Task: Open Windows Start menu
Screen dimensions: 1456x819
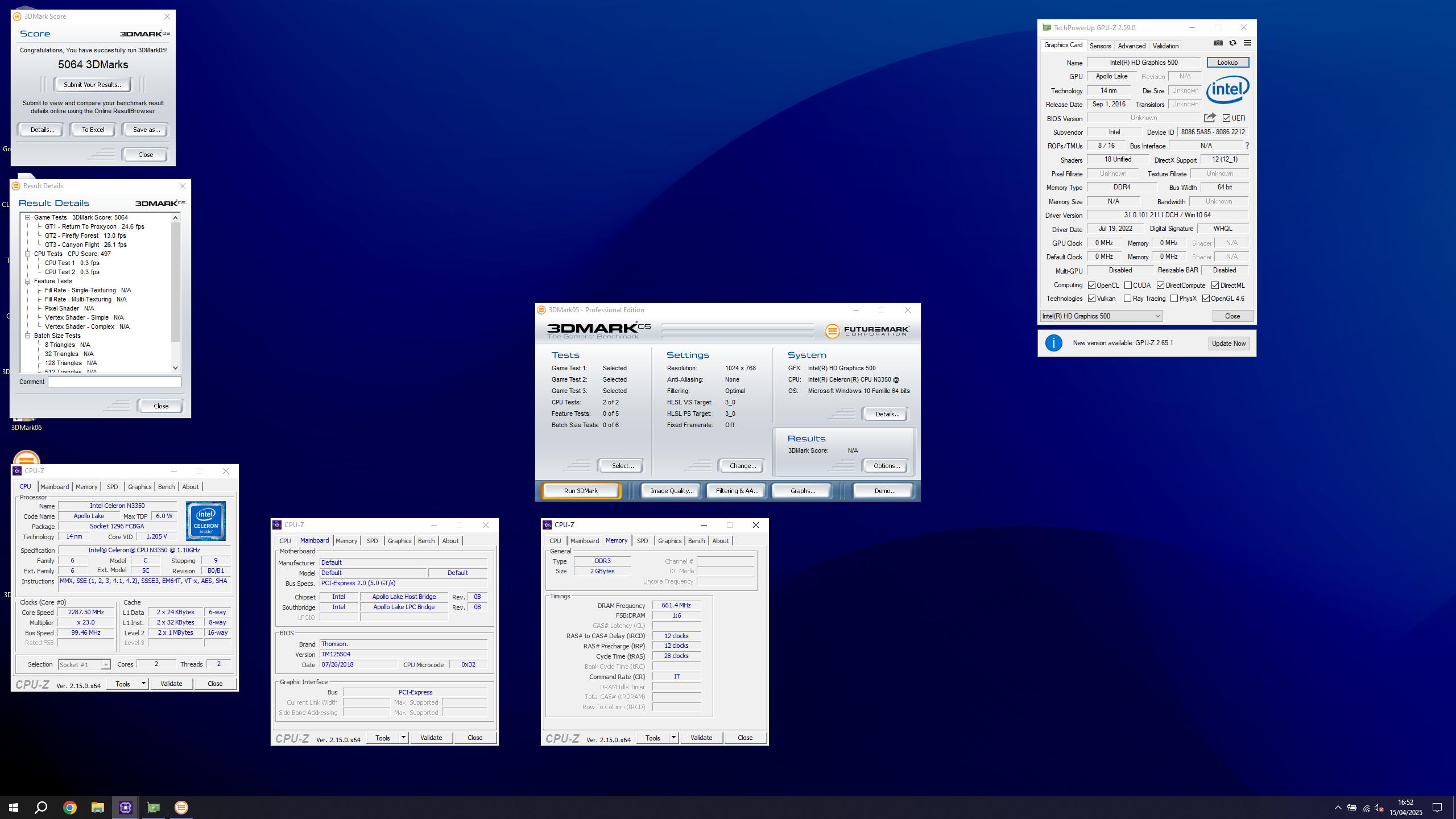Action: [x=14, y=808]
